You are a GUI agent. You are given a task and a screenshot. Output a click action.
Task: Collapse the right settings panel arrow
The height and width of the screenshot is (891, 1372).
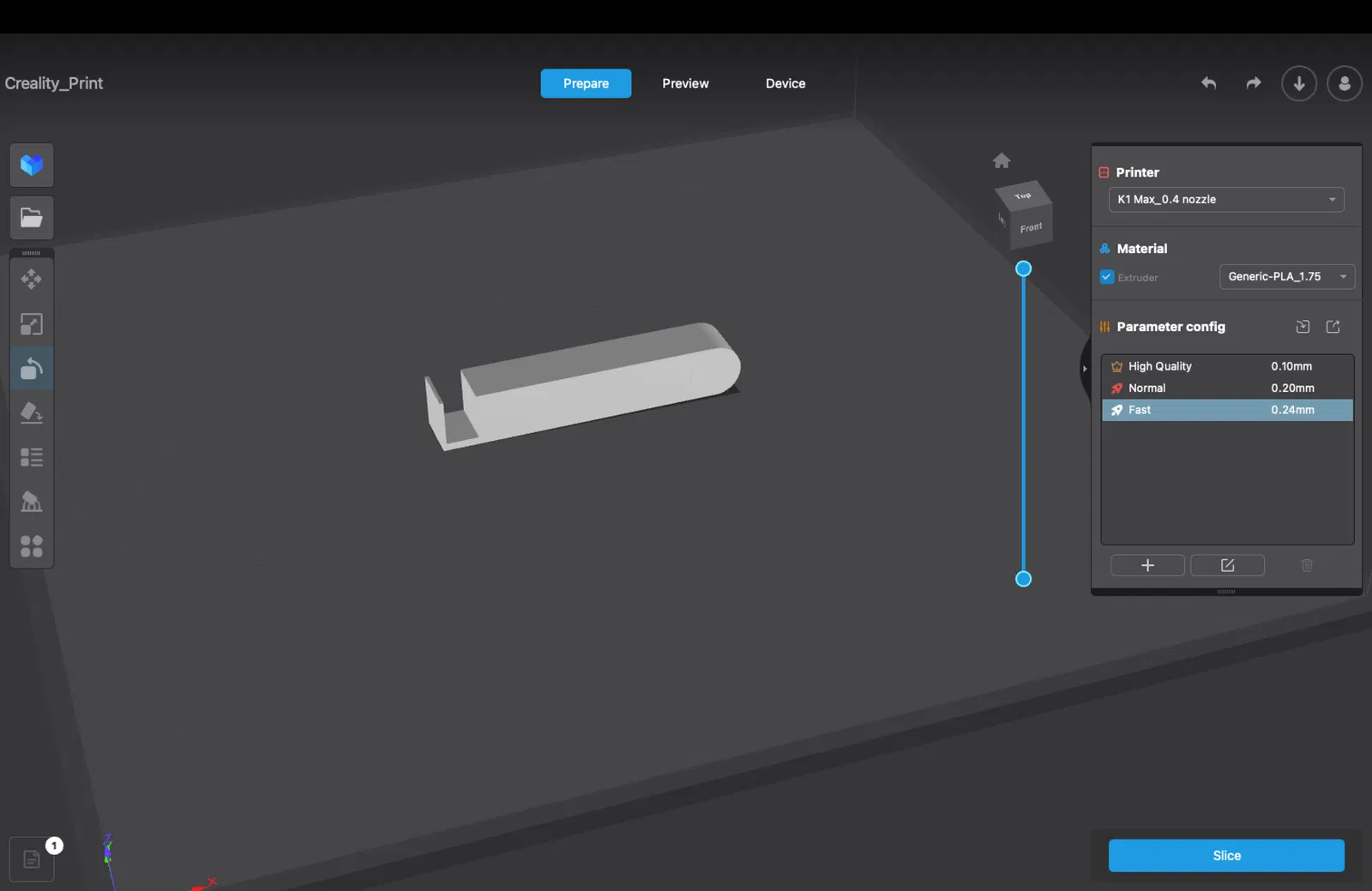tap(1085, 369)
